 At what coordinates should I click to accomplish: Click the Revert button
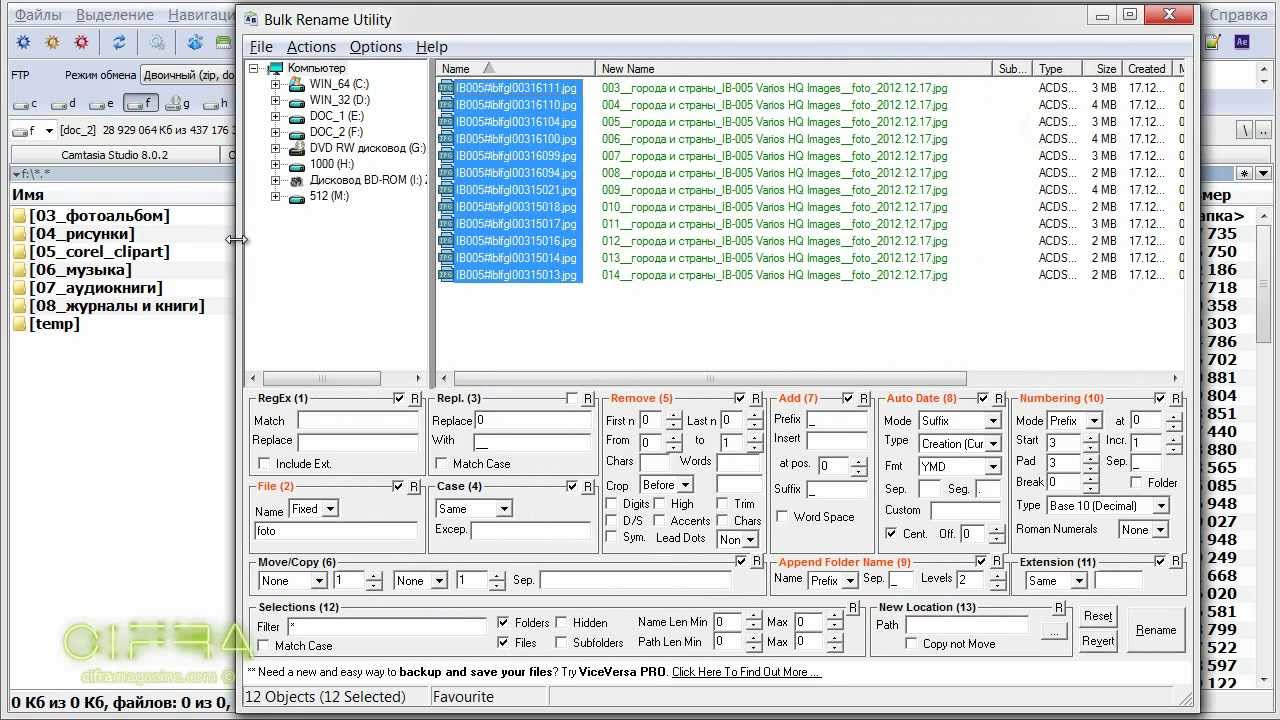1098,641
